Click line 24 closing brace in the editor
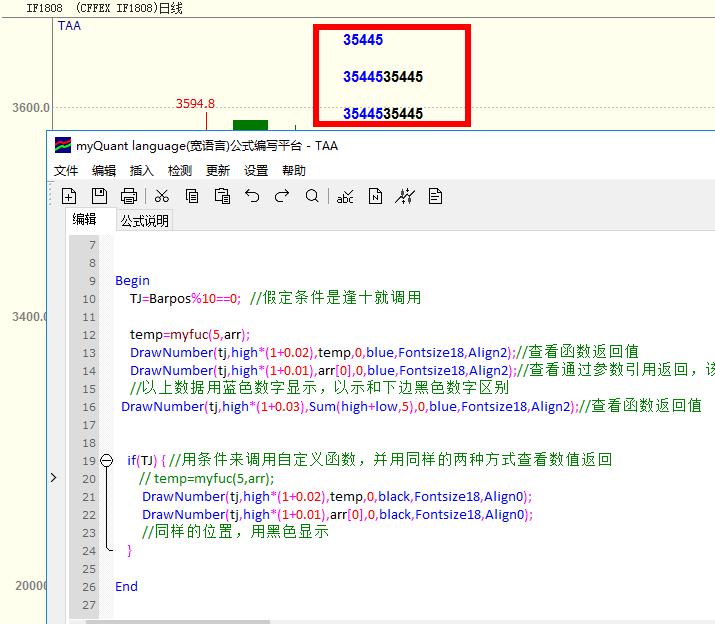715x624 pixels. [x=129, y=550]
